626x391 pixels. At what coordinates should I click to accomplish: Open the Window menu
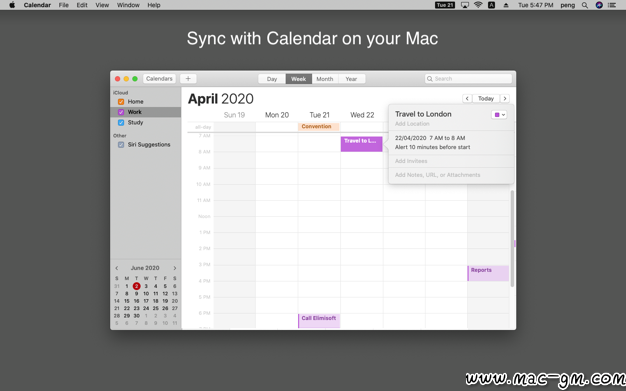[128, 5]
